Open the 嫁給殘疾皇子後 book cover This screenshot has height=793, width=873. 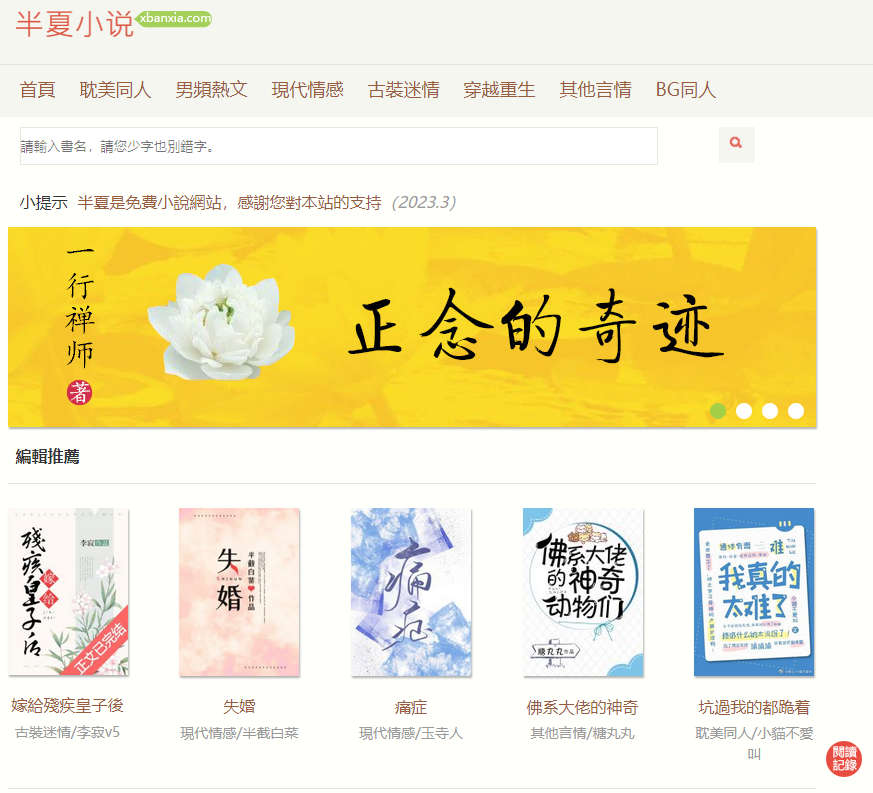point(68,592)
